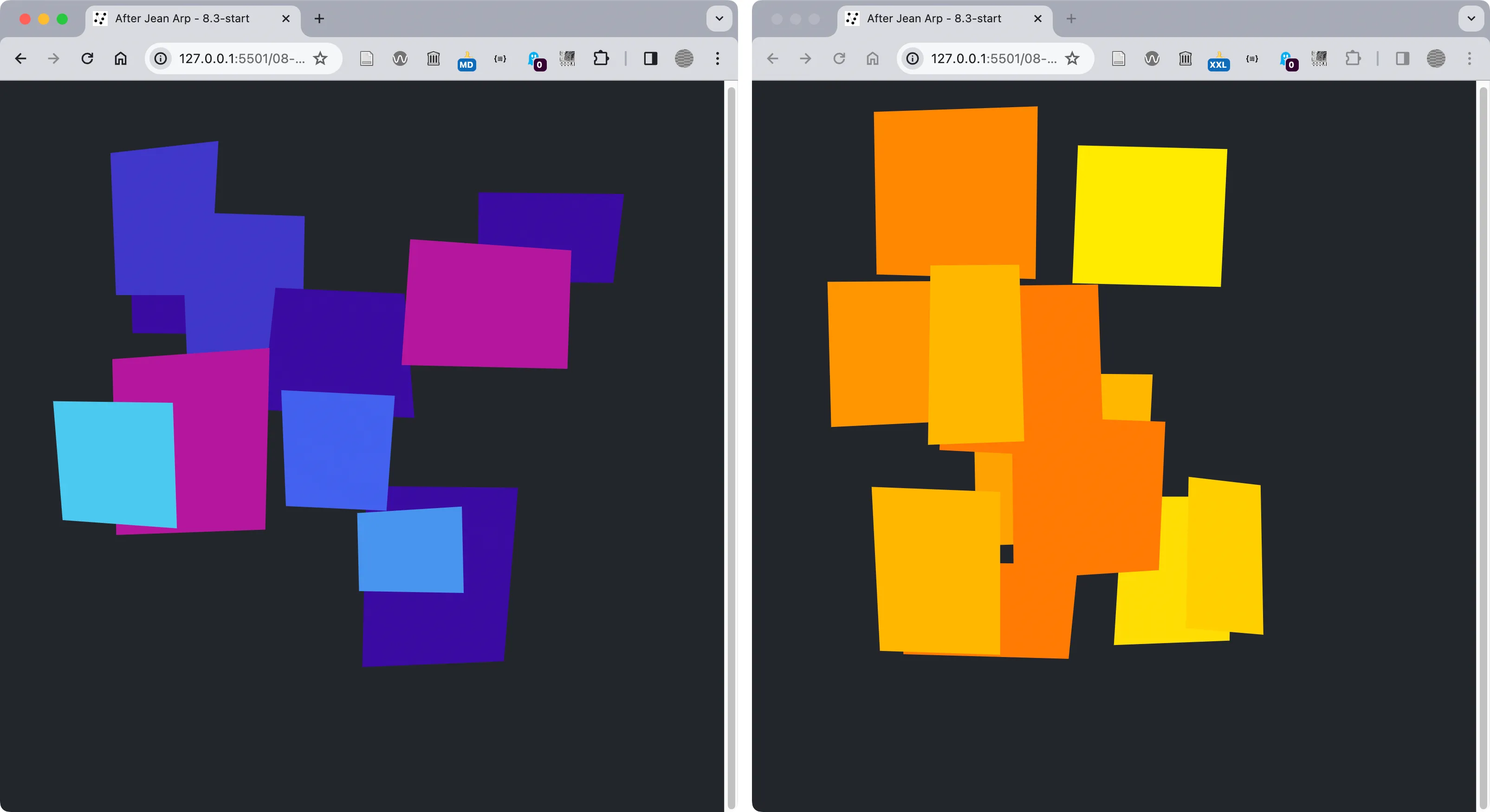Screen dimensions: 1490x812
Task: Open the Wayback Machine extension icon
Action: tap(399, 59)
